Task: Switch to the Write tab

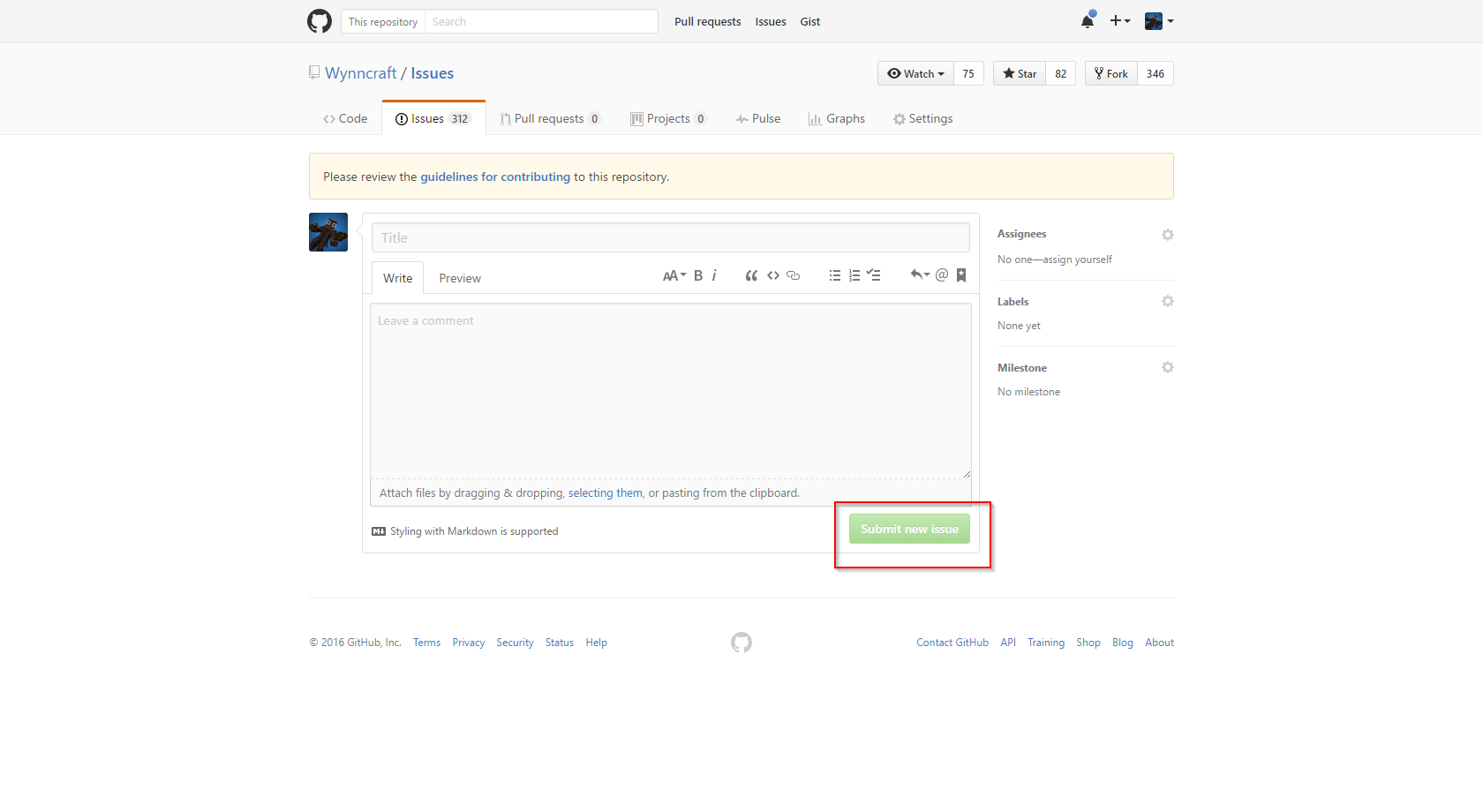Action: point(397,278)
